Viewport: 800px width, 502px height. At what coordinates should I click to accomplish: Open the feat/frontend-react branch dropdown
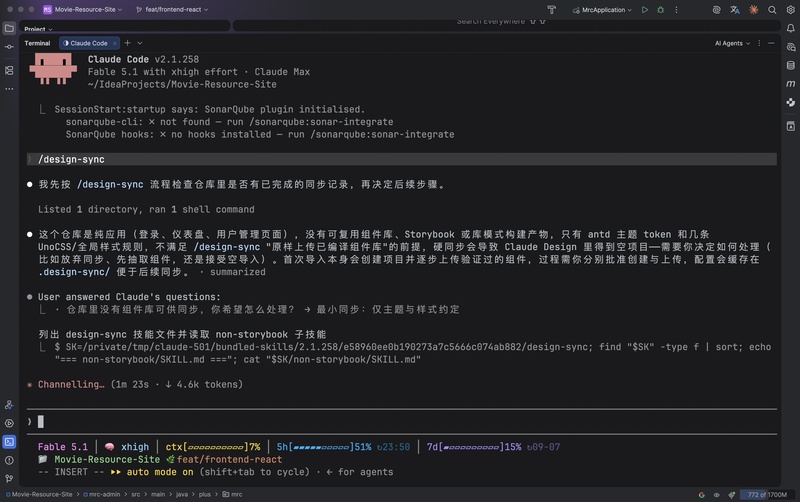click(172, 10)
